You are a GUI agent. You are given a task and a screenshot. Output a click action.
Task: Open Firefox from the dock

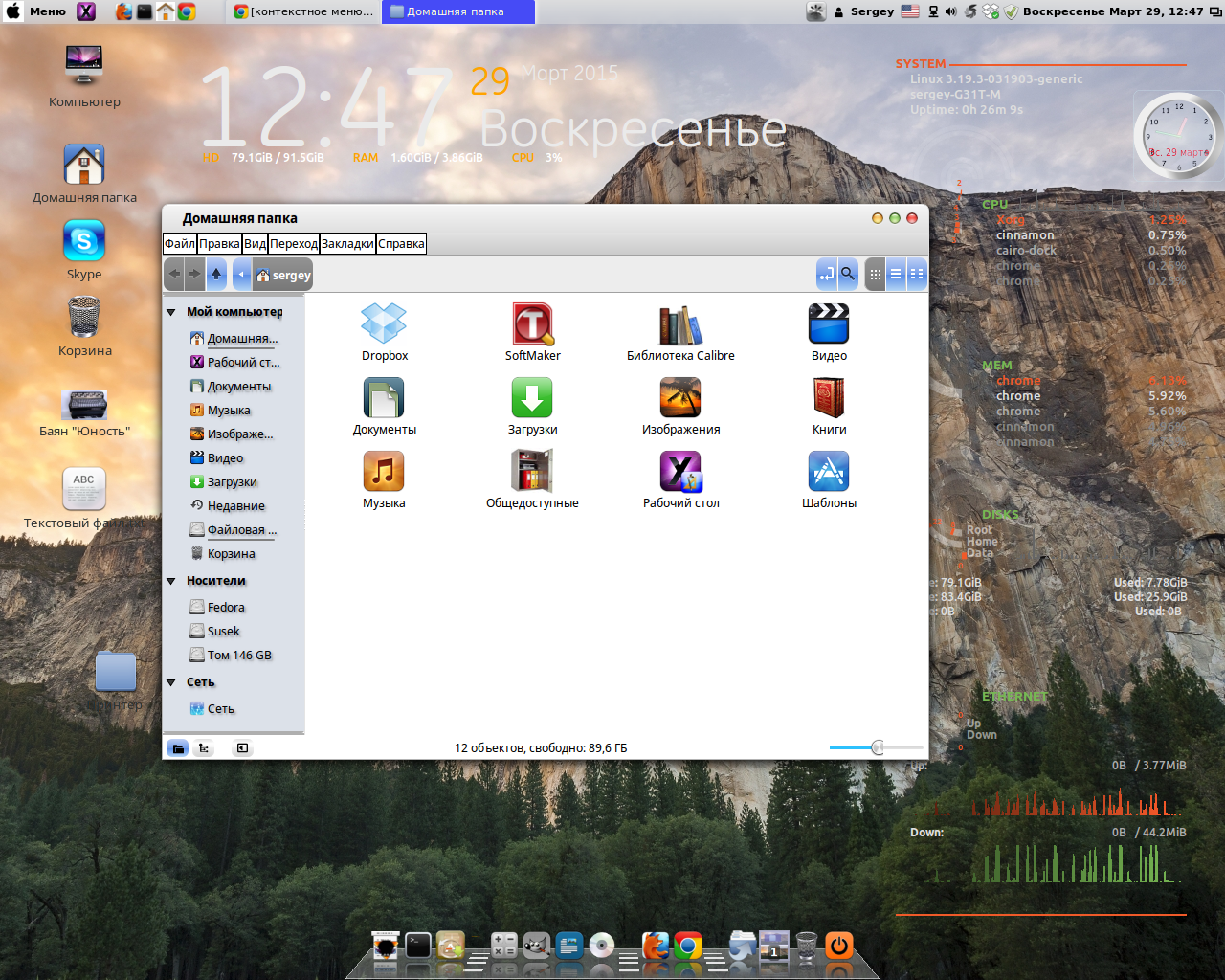(x=657, y=947)
